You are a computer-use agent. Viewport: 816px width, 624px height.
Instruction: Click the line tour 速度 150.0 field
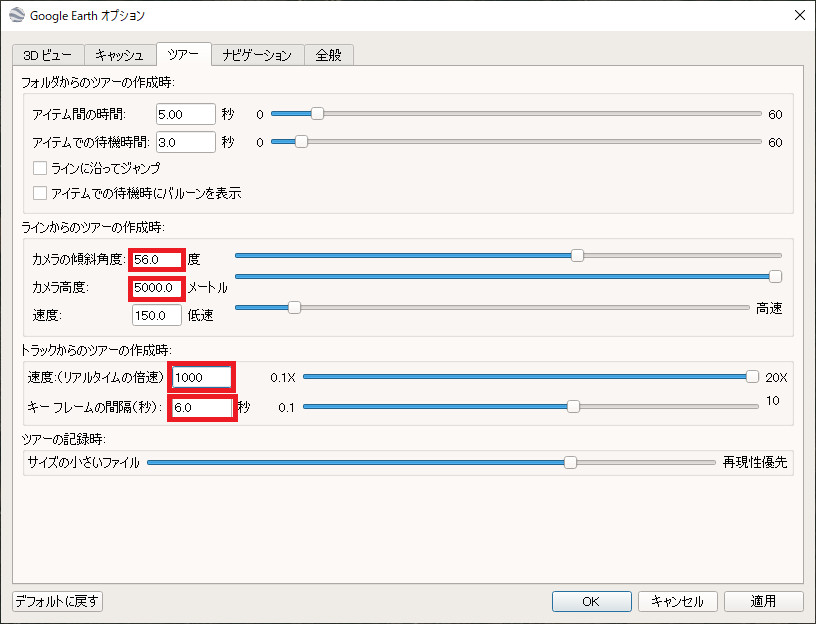[x=157, y=315]
